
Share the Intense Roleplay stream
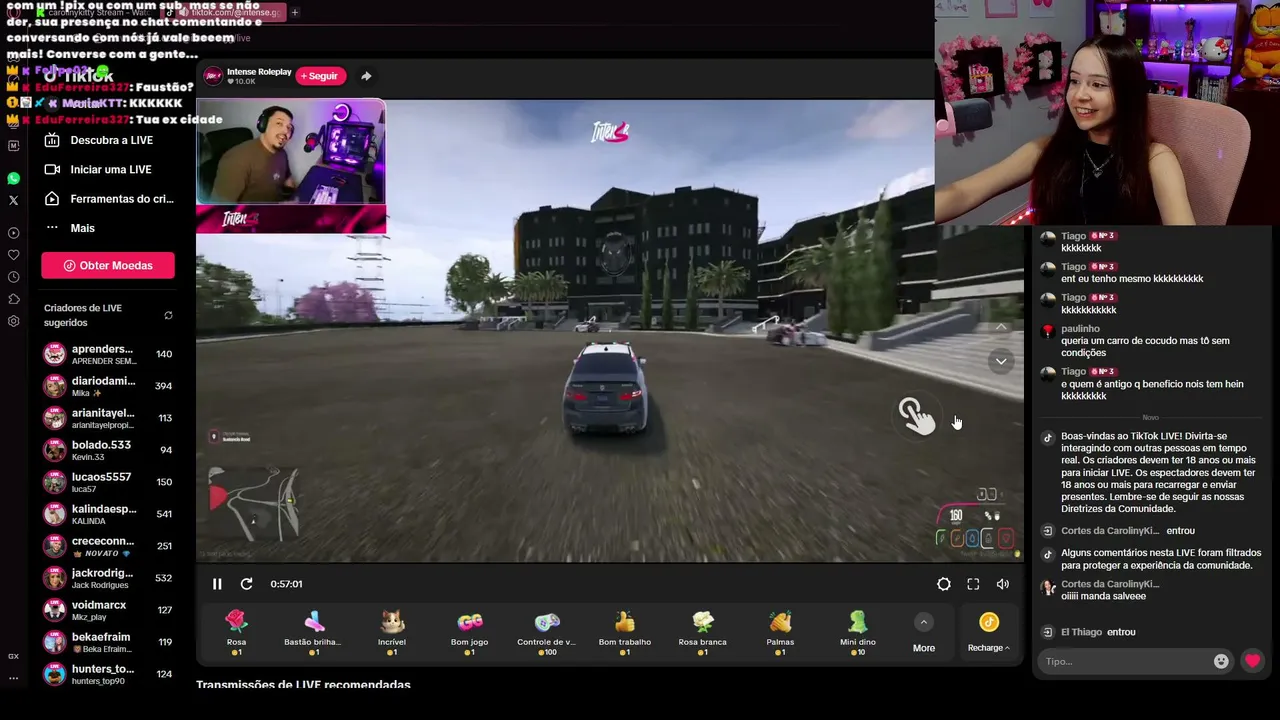click(366, 76)
